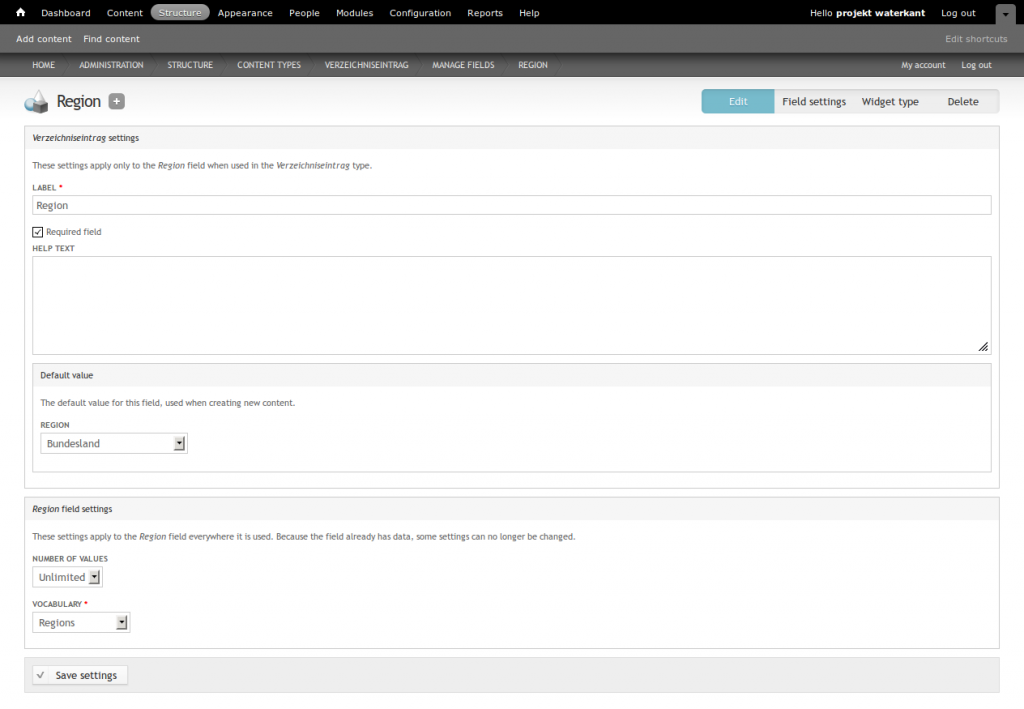Click the Add content shortcut link

click(x=44, y=39)
